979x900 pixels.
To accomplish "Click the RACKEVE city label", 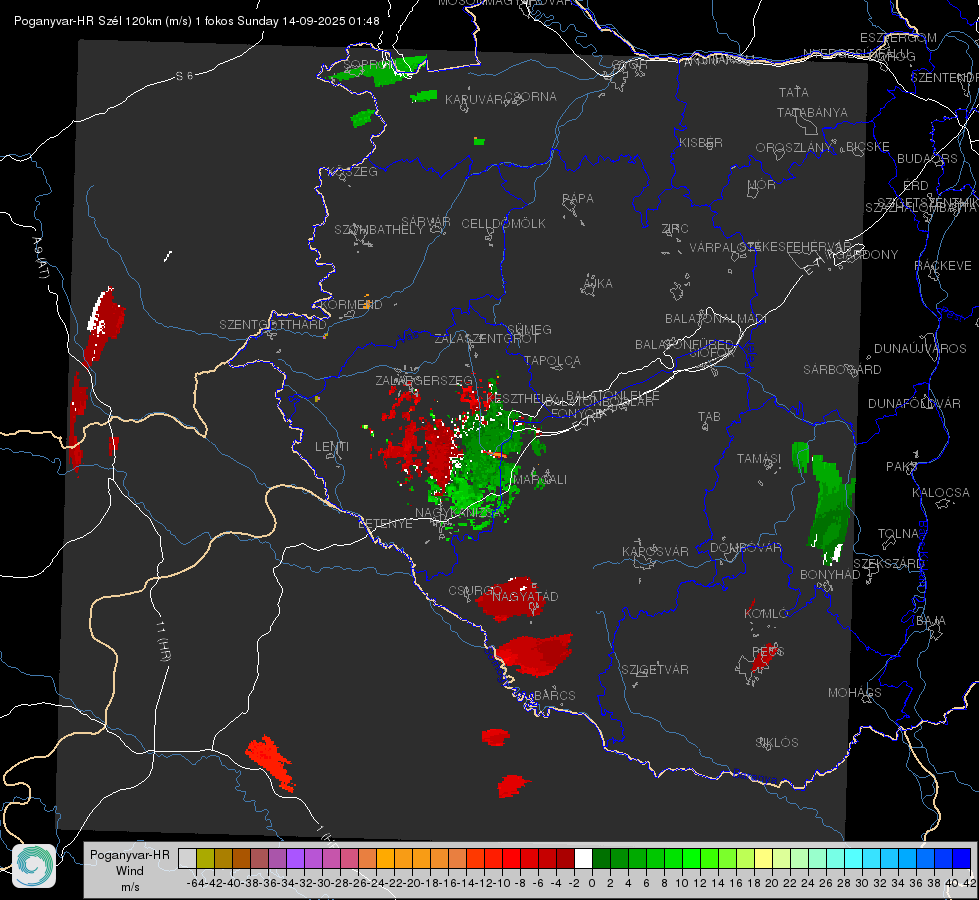I will [943, 266].
